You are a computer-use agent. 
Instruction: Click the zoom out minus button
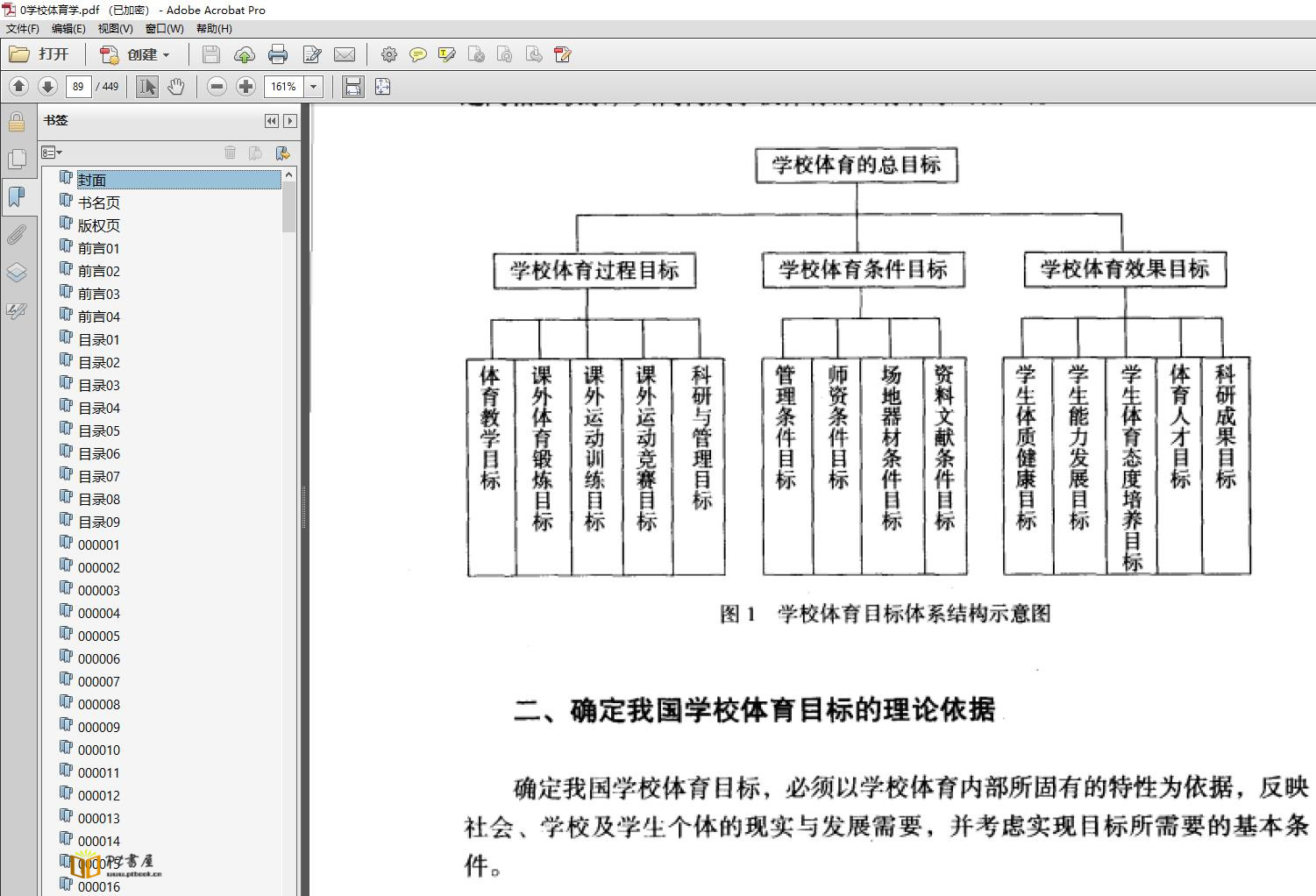(217, 86)
